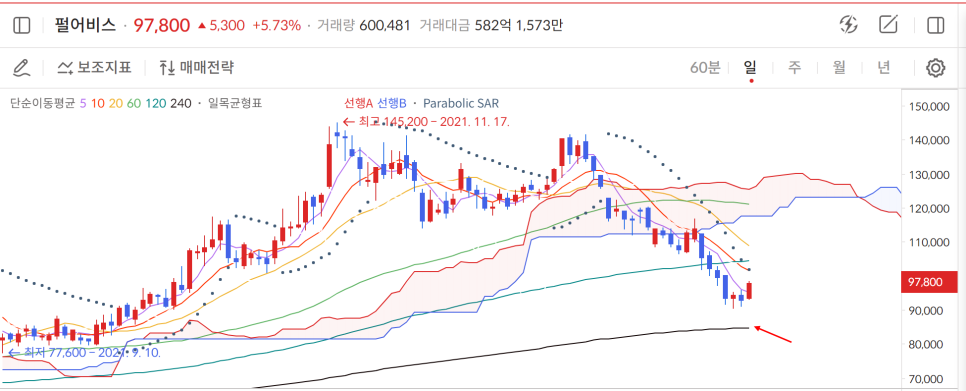966x391 pixels.
Task: Select the 년 yearly chart tab
Action: [x=884, y=67]
